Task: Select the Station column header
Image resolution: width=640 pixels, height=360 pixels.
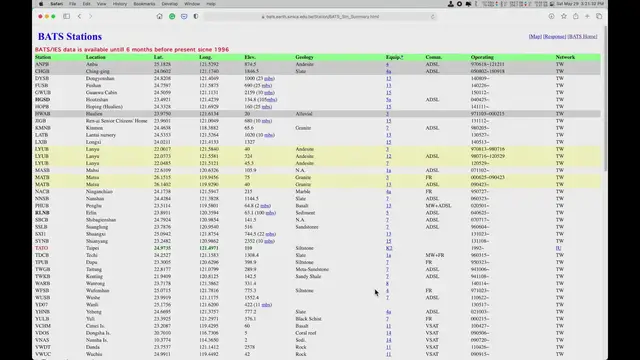Action: [x=43, y=57]
